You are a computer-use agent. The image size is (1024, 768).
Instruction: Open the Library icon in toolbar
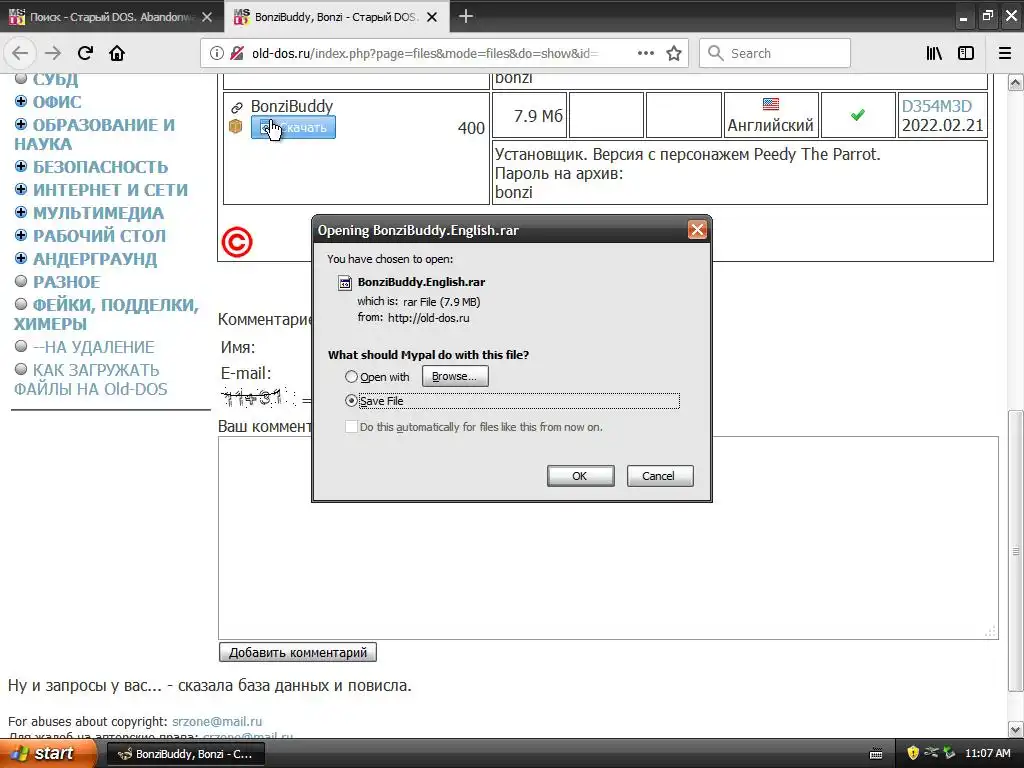[934, 53]
